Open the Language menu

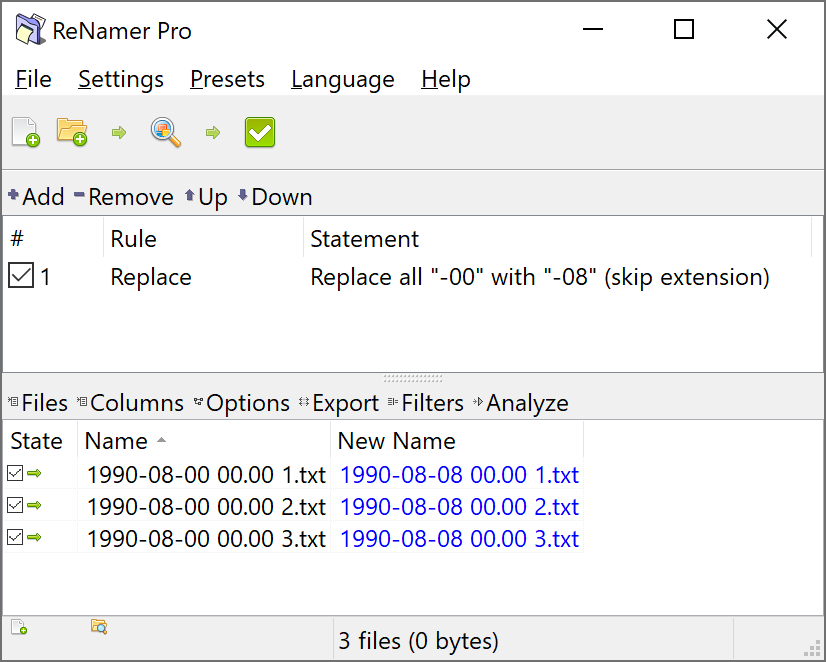point(342,80)
